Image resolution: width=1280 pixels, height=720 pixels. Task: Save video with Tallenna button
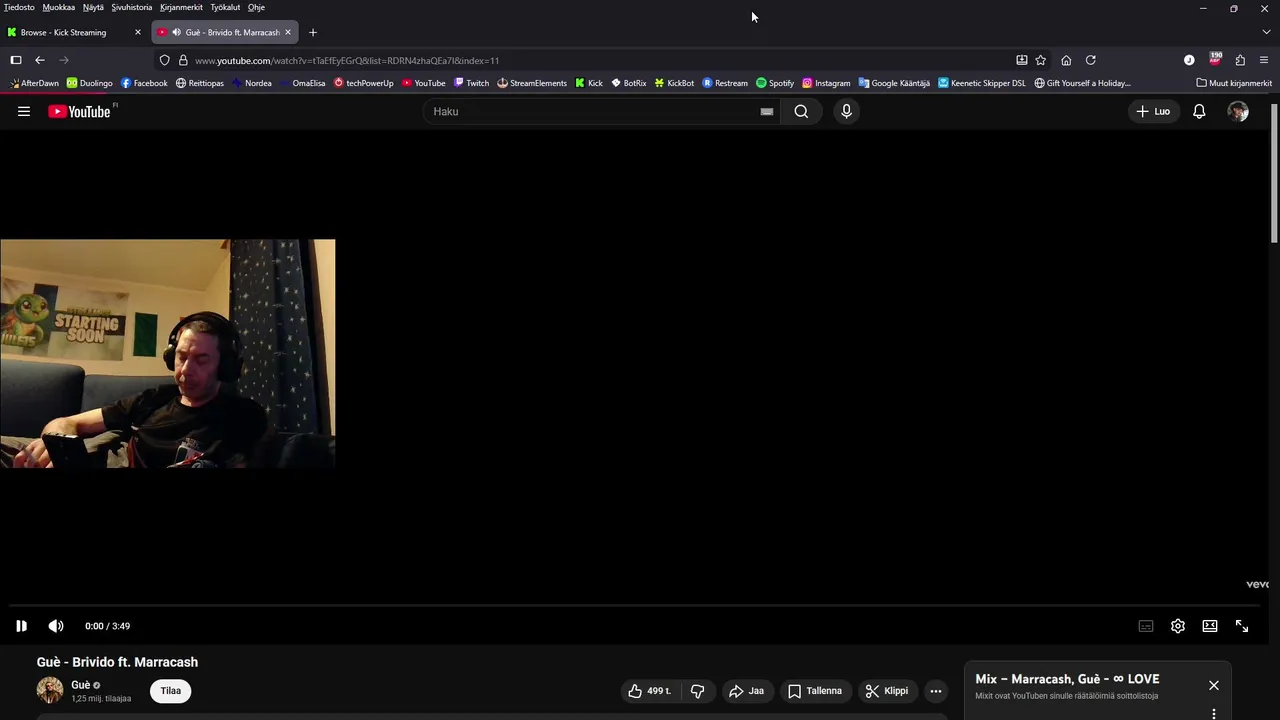coord(814,691)
